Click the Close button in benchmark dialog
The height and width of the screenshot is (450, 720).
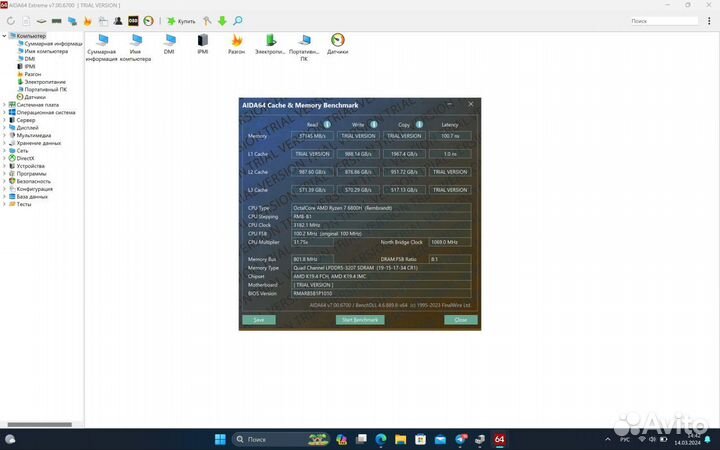(461, 320)
